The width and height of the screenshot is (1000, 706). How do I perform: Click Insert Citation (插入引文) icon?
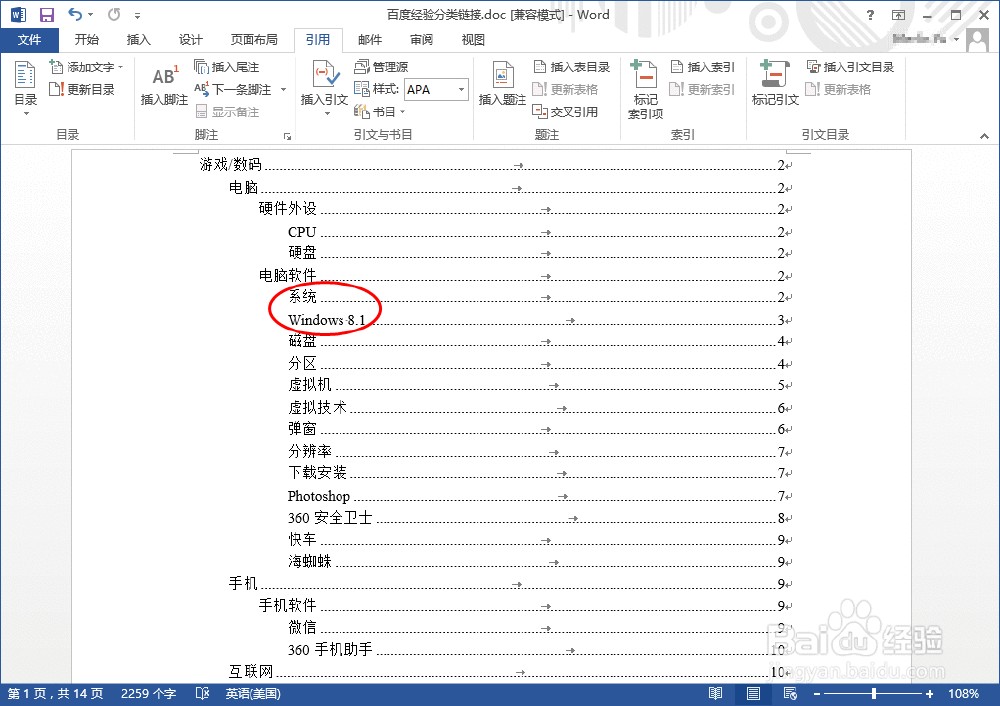click(324, 75)
